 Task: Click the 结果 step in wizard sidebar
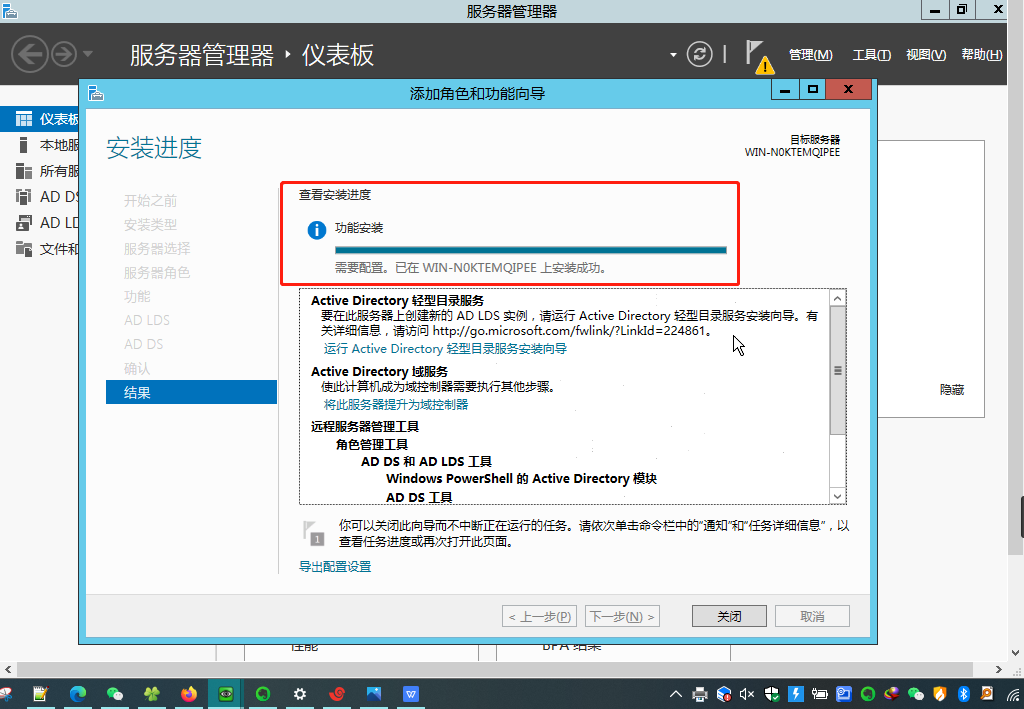point(191,392)
